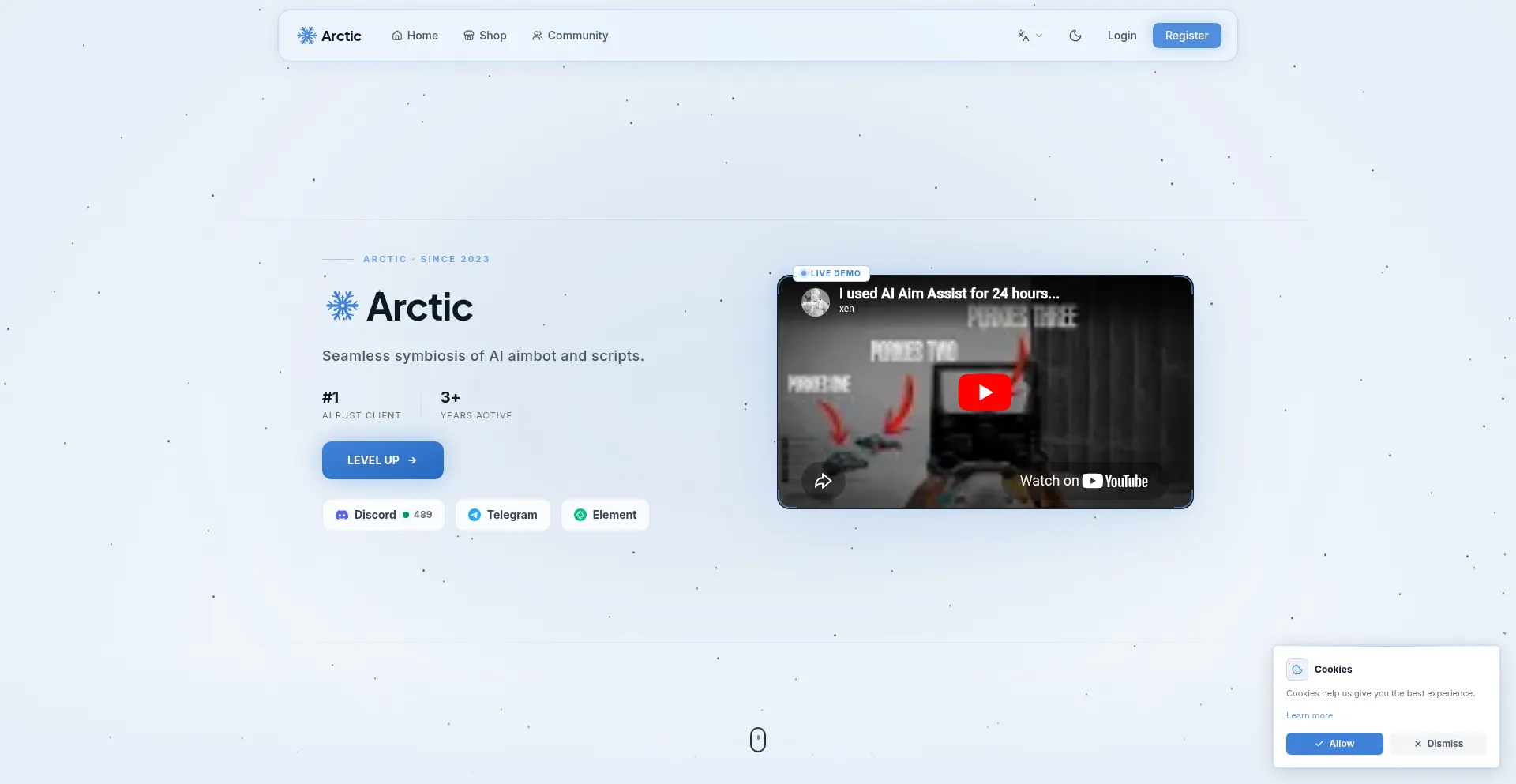Viewport: 1516px width, 784px height.
Task: Click the 'xen' channel name in video
Action: tap(846, 309)
